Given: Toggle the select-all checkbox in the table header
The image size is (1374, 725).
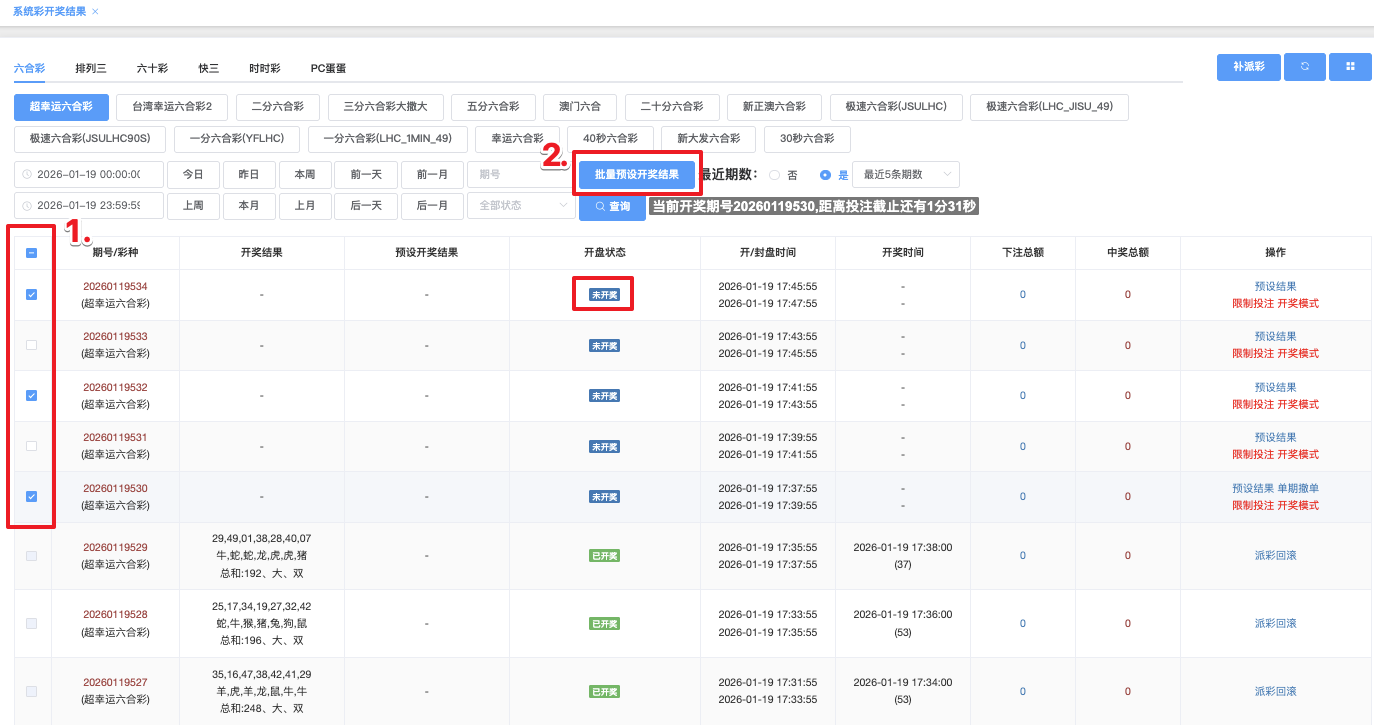Looking at the screenshot, I should coord(32,253).
